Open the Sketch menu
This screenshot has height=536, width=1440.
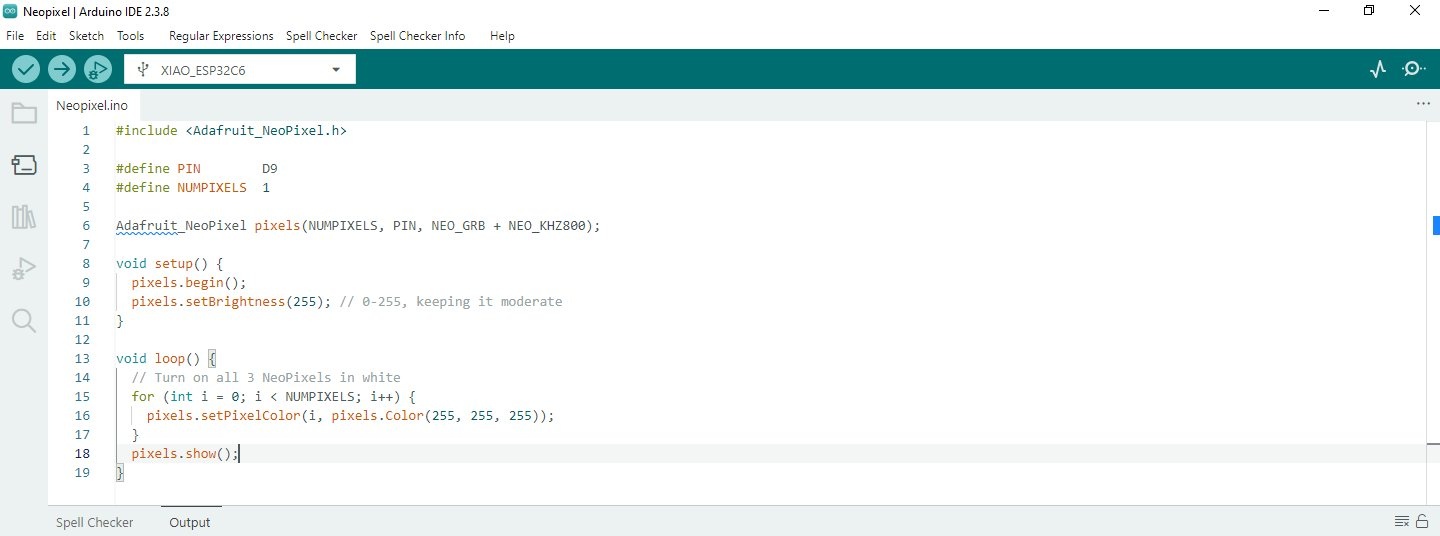coord(86,36)
